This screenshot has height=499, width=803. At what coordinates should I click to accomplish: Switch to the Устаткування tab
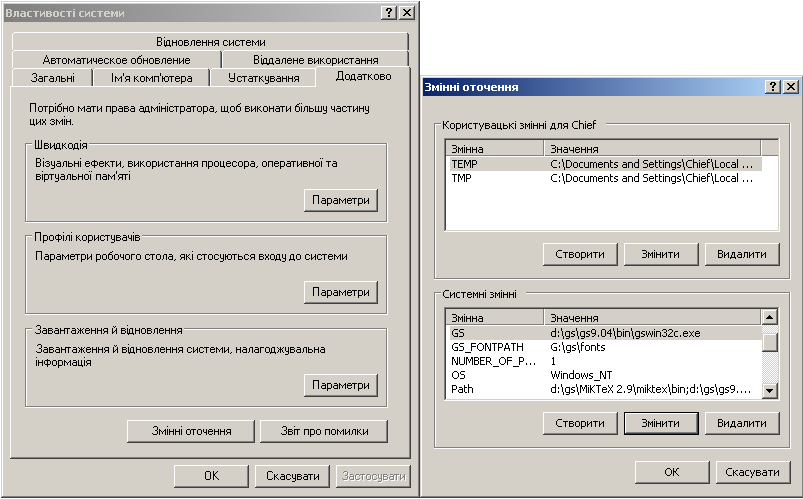(x=263, y=78)
